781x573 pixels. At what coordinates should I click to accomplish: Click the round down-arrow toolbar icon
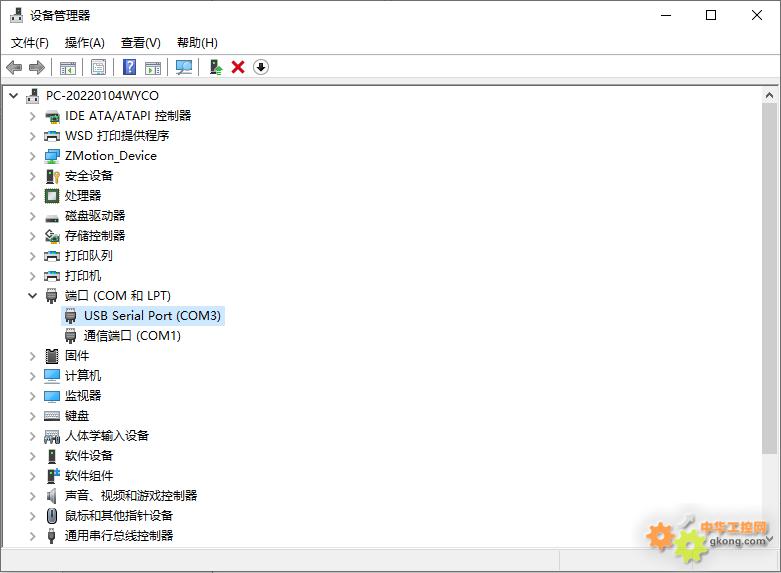pyautogui.click(x=261, y=67)
